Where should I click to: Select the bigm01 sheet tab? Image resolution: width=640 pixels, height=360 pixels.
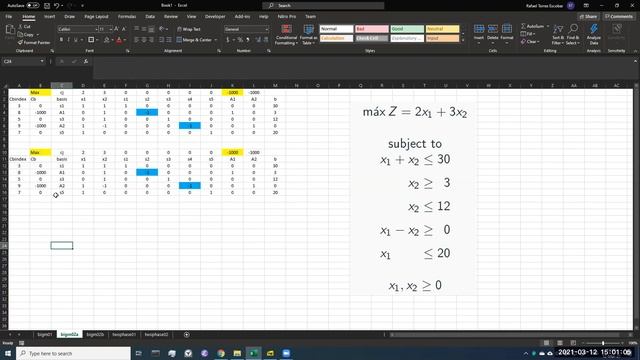click(44, 335)
